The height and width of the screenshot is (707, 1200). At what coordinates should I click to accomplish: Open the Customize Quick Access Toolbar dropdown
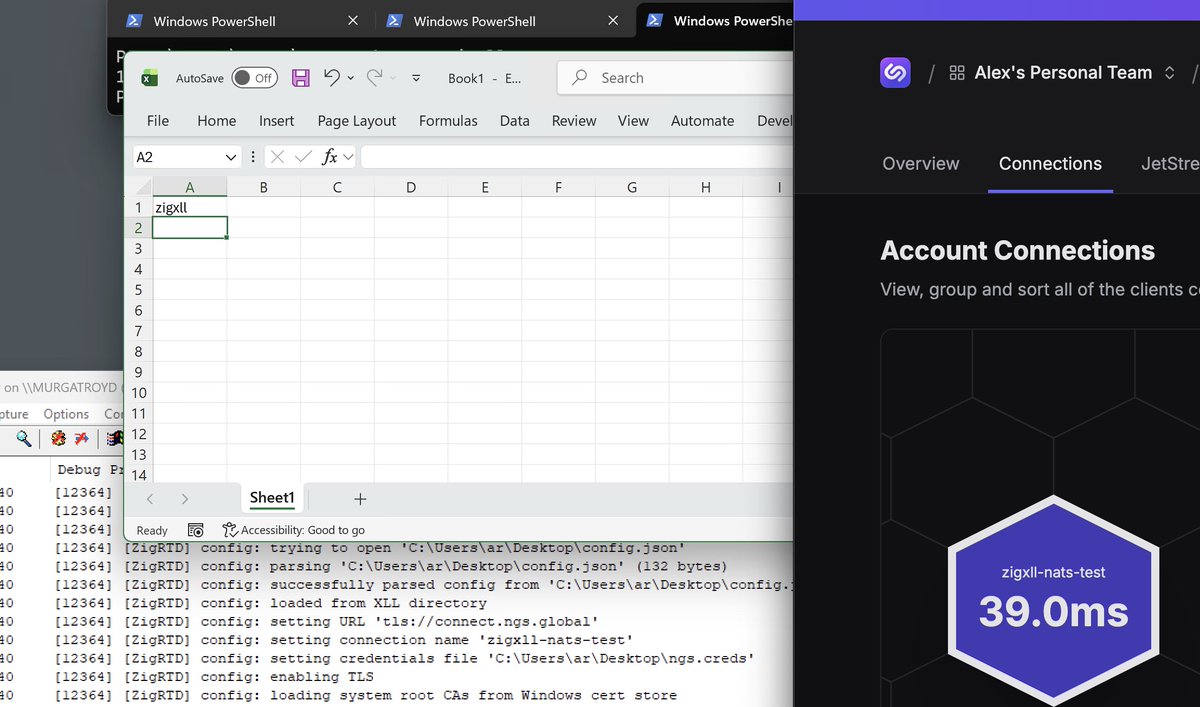point(416,78)
